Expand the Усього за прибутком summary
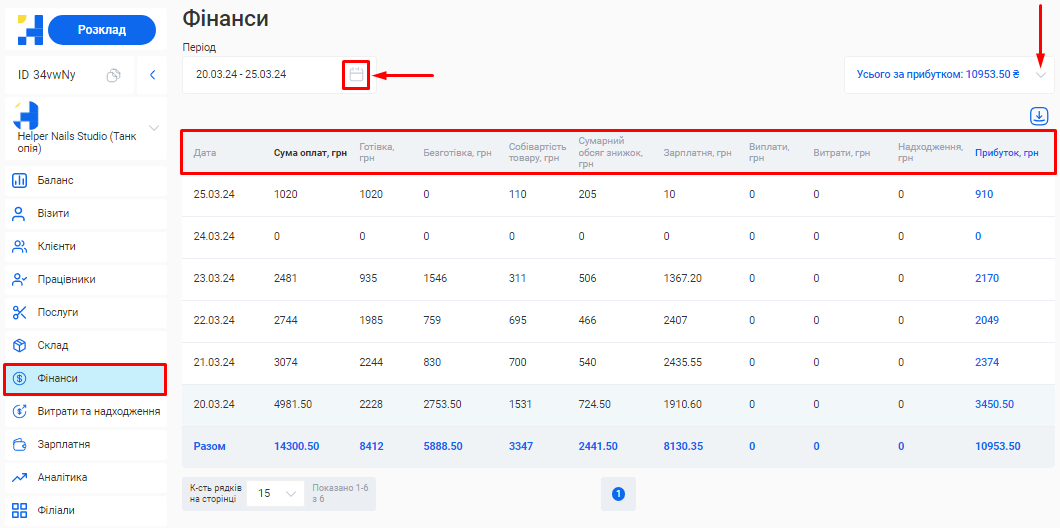The width and height of the screenshot is (1060, 528). tap(1041, 75)
